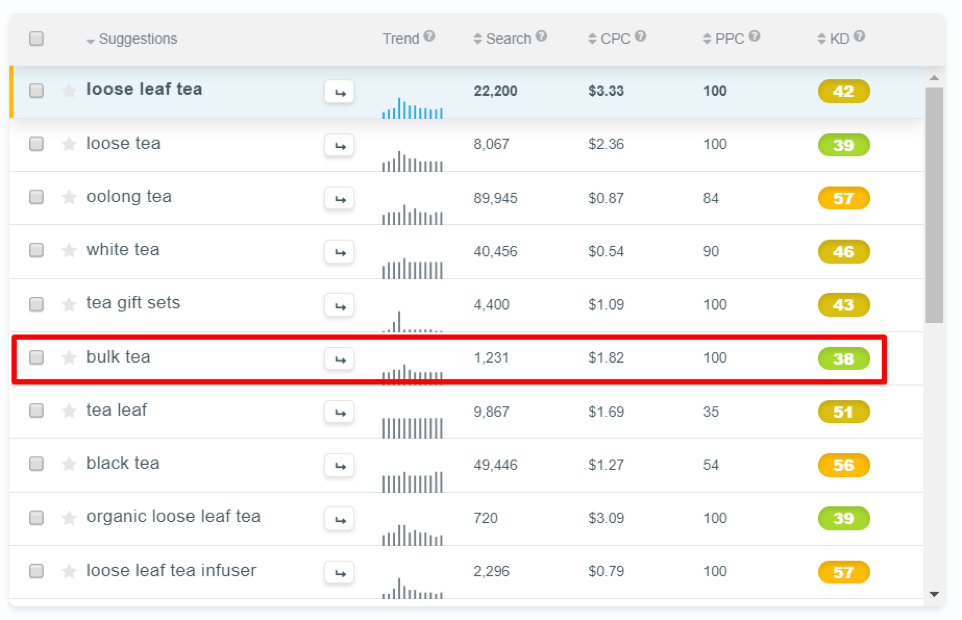This screenshot has height=620, width=962.
Task: Sort table by PPC column
Action: coord(723,39)
